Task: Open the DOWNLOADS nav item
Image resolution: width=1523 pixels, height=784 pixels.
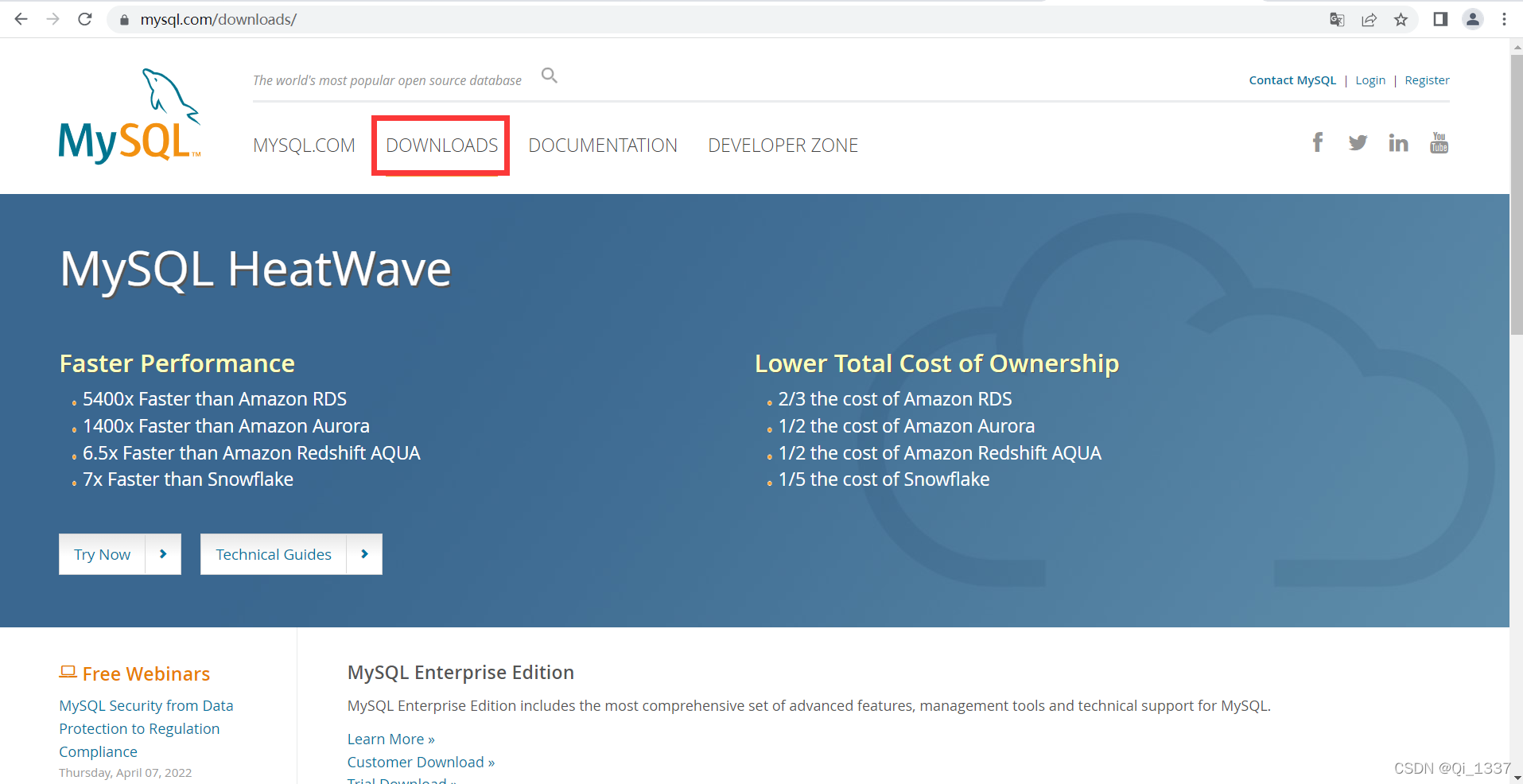Action: tap(441, 146)
